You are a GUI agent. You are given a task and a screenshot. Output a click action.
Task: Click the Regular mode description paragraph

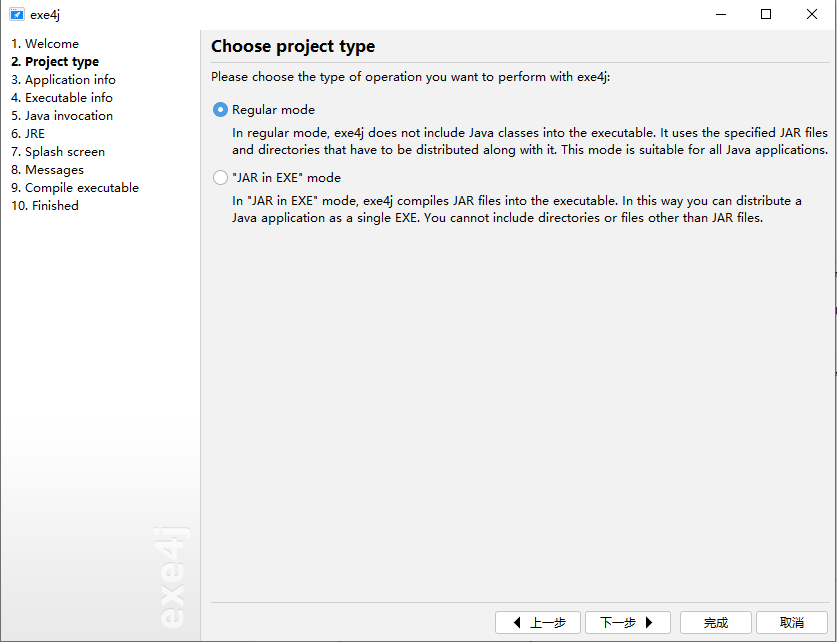[x=530, y=141]
